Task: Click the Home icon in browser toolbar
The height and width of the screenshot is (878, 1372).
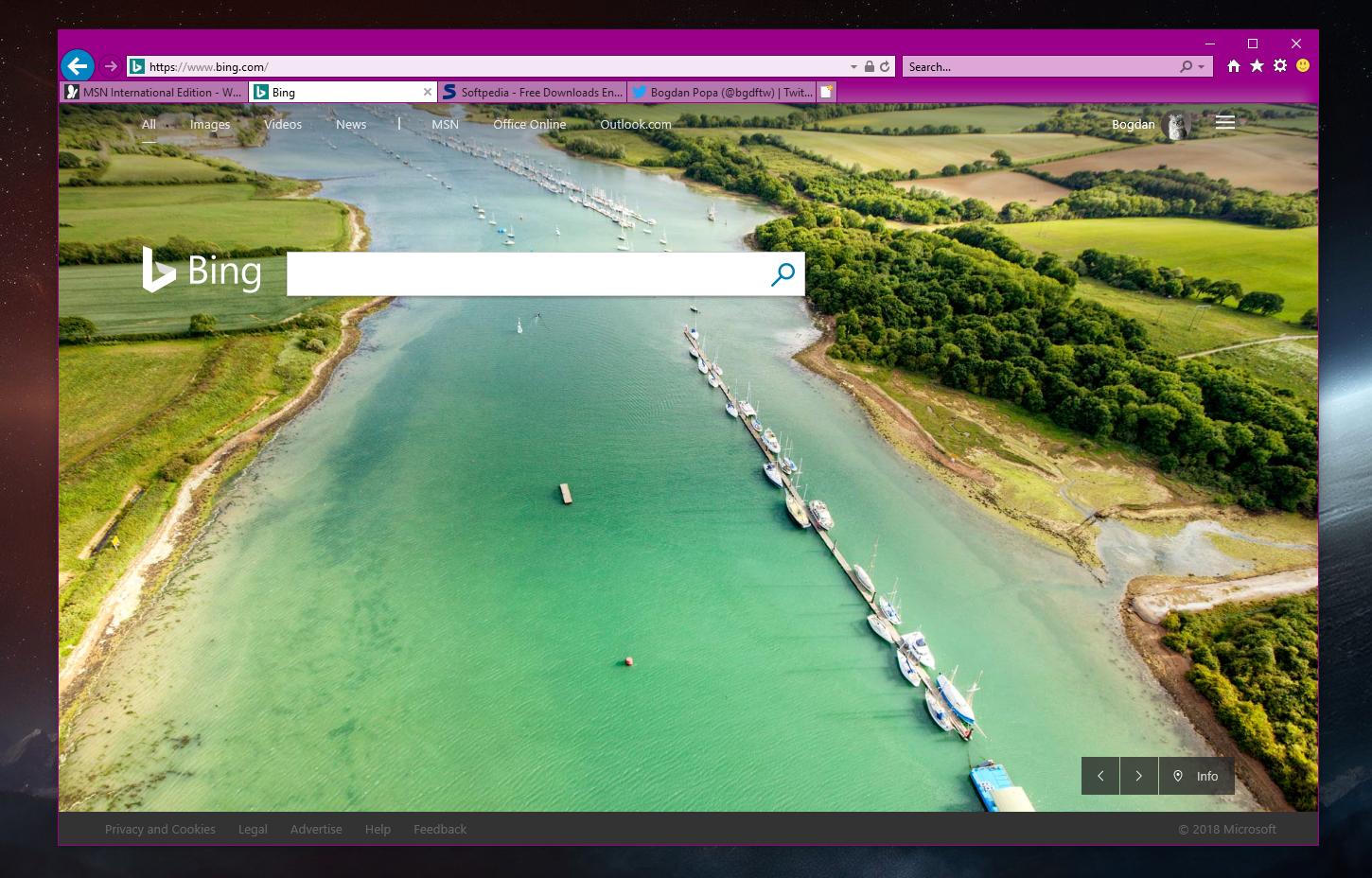Action: tap(1234, 66)
